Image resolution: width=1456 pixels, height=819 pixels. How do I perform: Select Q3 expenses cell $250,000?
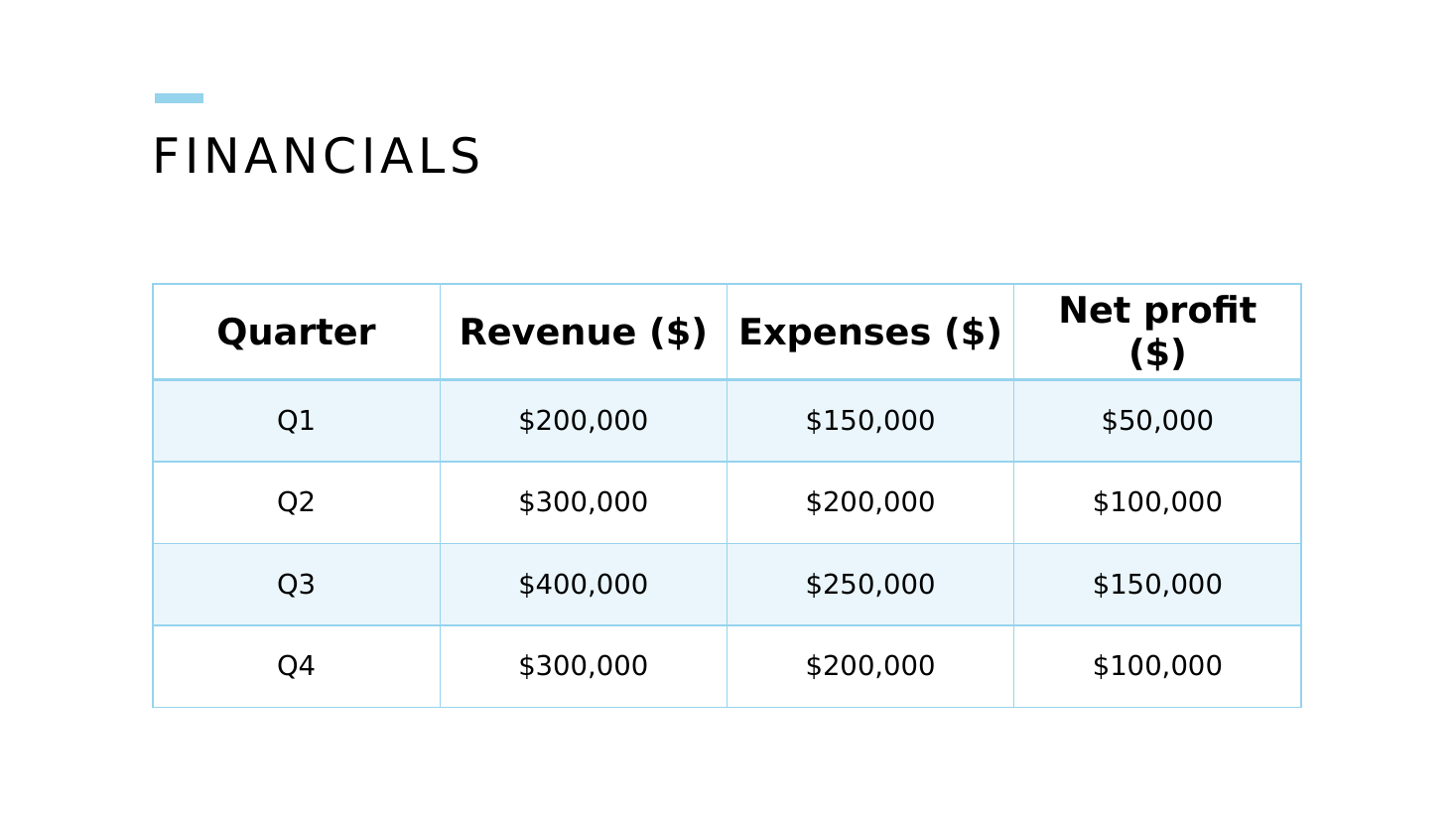tap(870, 585)
